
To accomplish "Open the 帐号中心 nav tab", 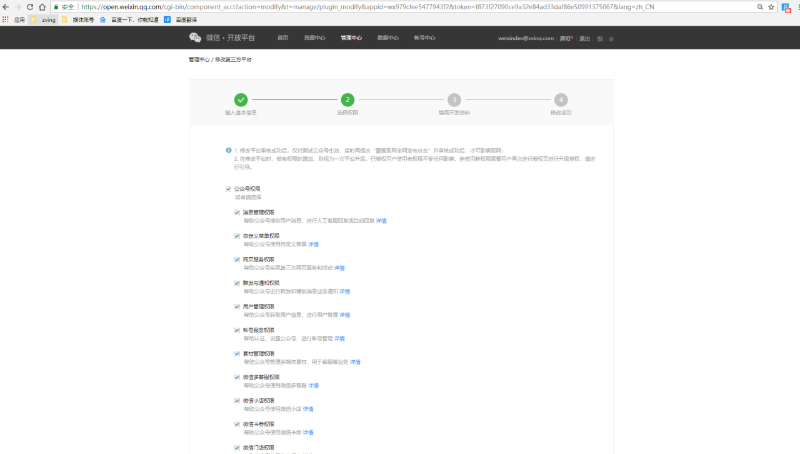I will point(424,38).
